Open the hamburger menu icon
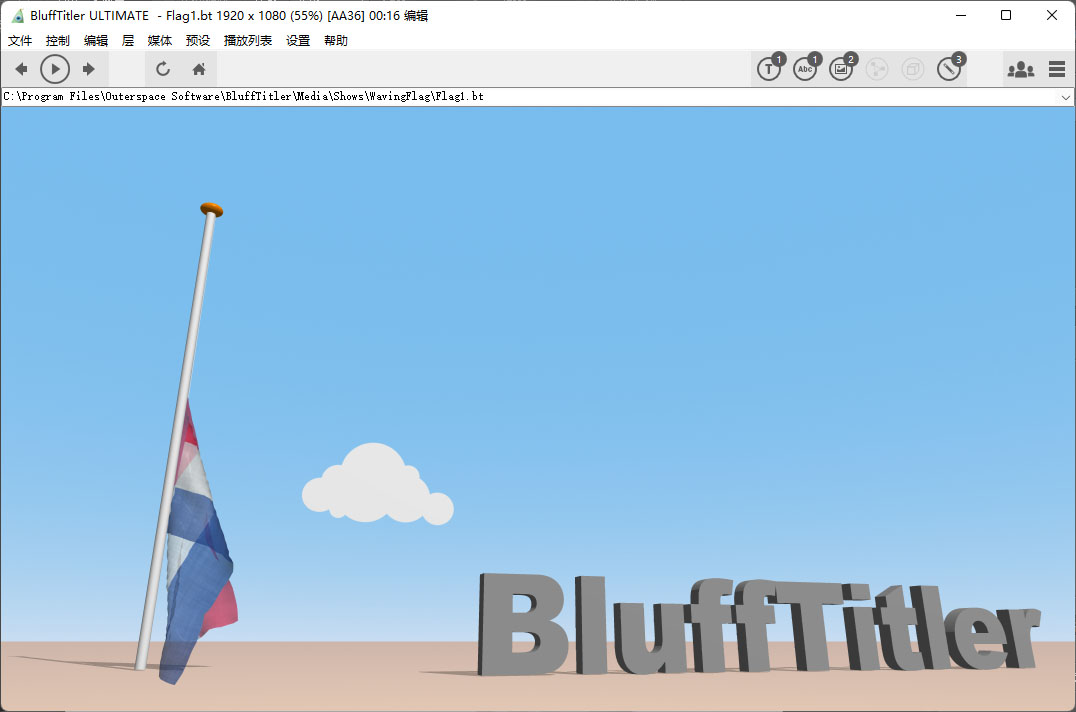The image size is (1076, 712). click(1057, 69)
